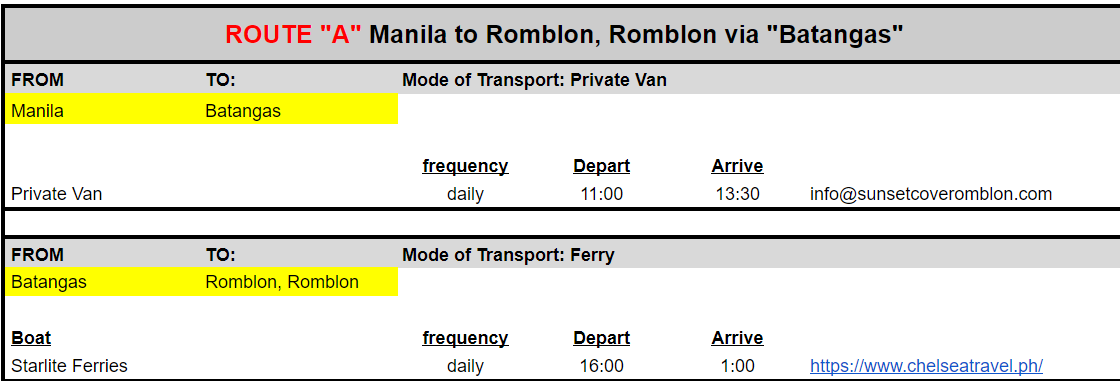This screenshot has height=381, width=1120.
Task: Click the daily frequency for Starlite Ferries
Action: click(x=465, y=366)
